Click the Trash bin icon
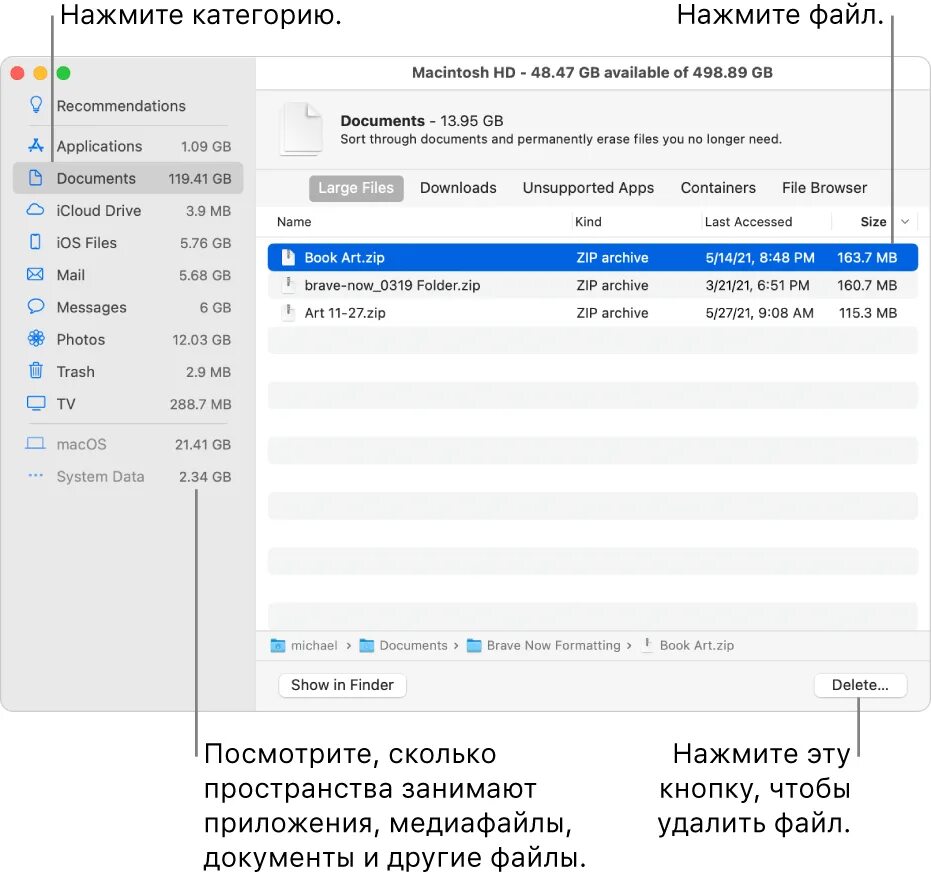Image resolution: width=931 pixels, height=883 pixels. point(36,371)
